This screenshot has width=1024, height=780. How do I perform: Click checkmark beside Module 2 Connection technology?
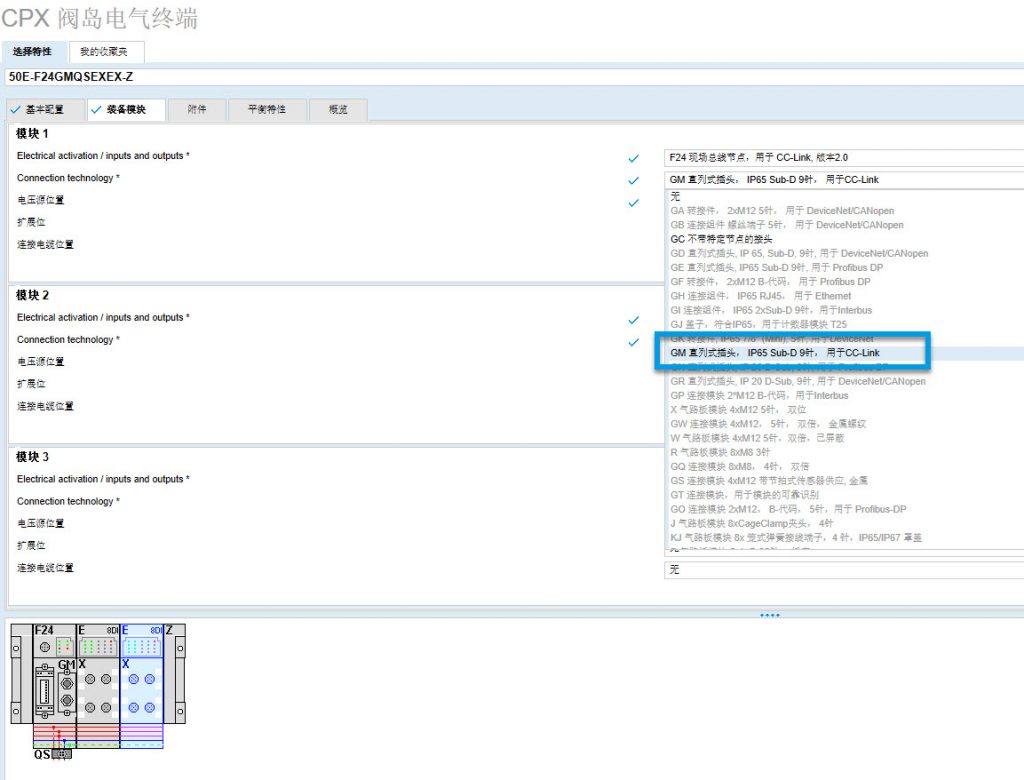click(633, 342)
